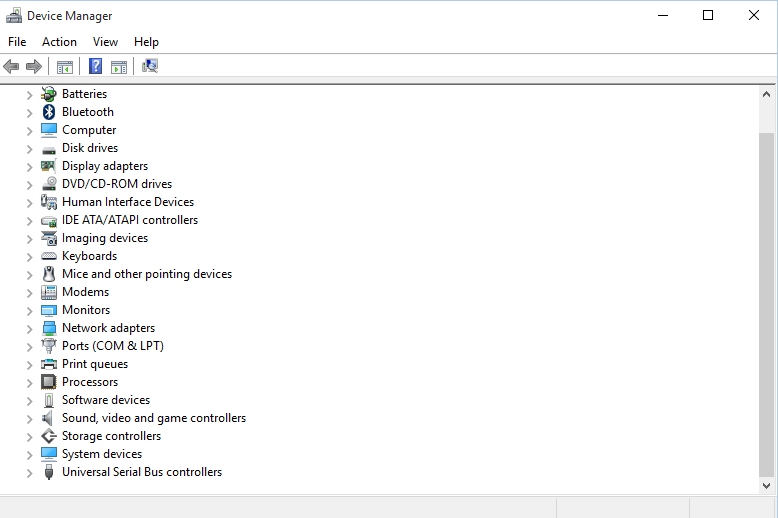
Task: Click the Display adapters icon
Action: pos(49,166)
